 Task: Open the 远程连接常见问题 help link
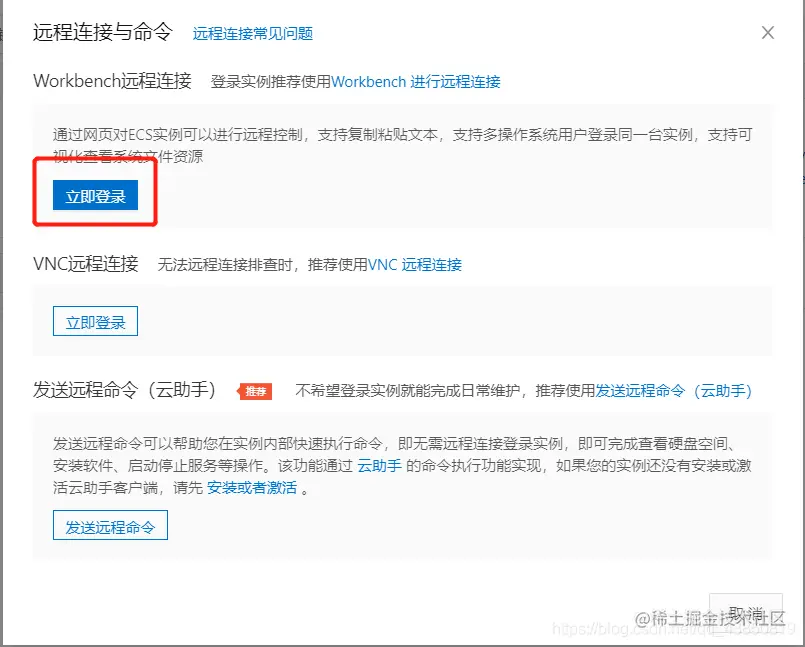point(253,34)
